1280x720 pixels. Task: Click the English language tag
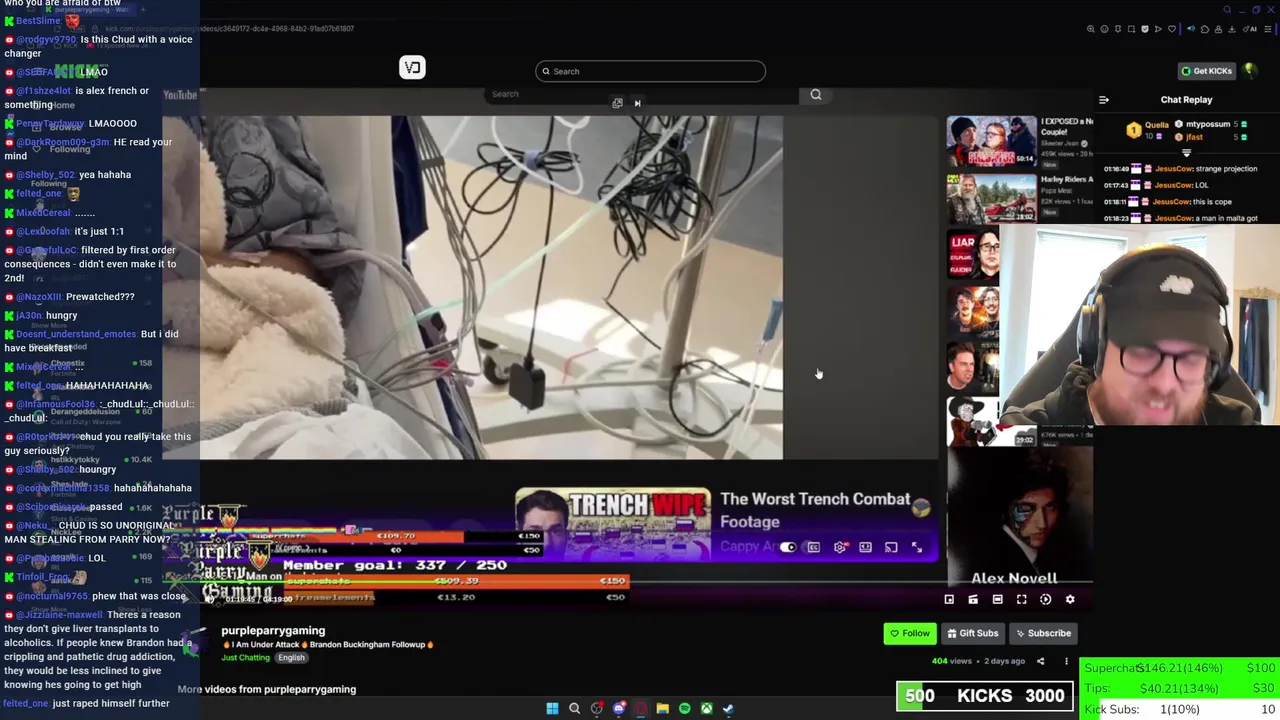click(x=291, y=658)
